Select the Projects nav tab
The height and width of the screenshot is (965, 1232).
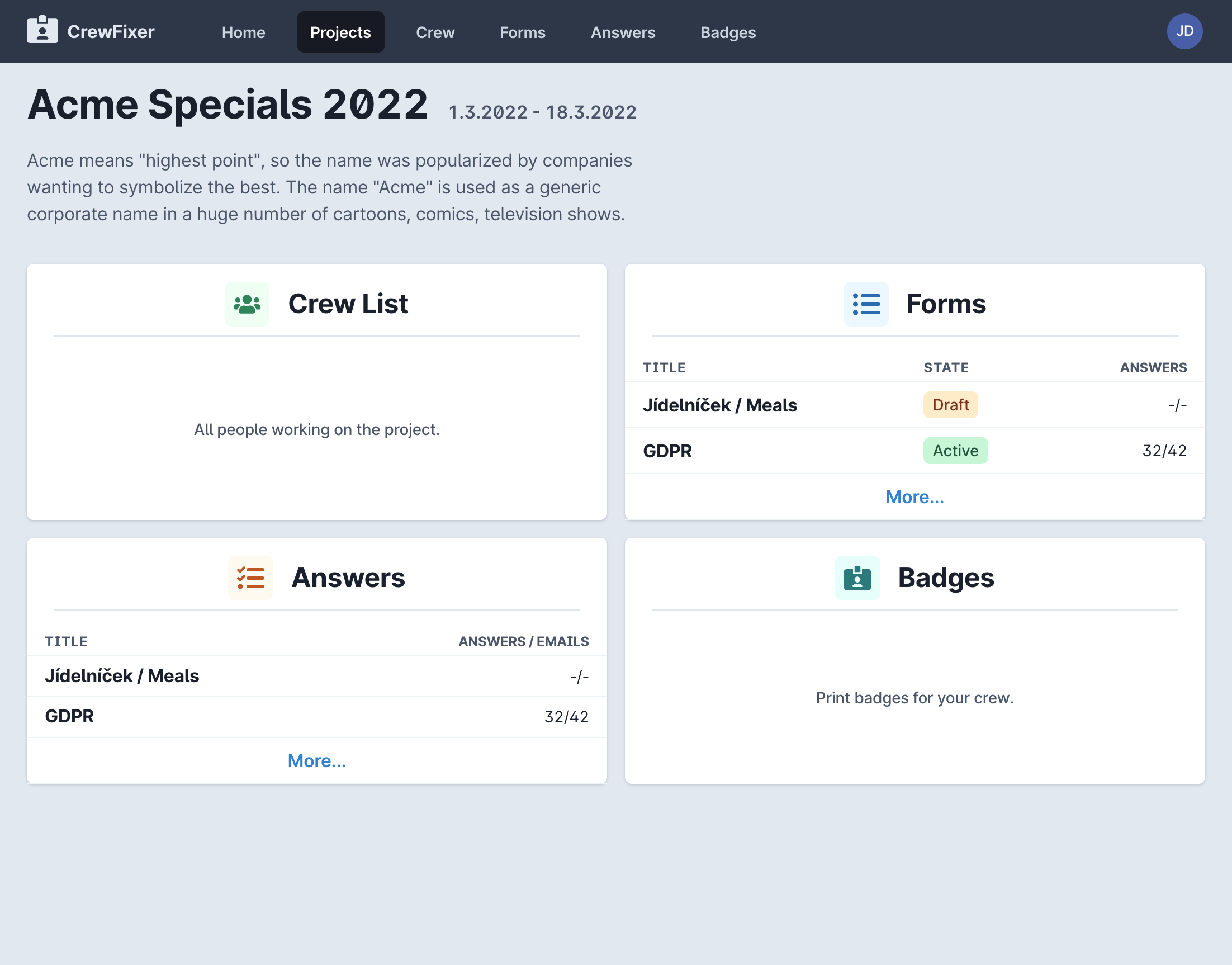tap(340, 32)
